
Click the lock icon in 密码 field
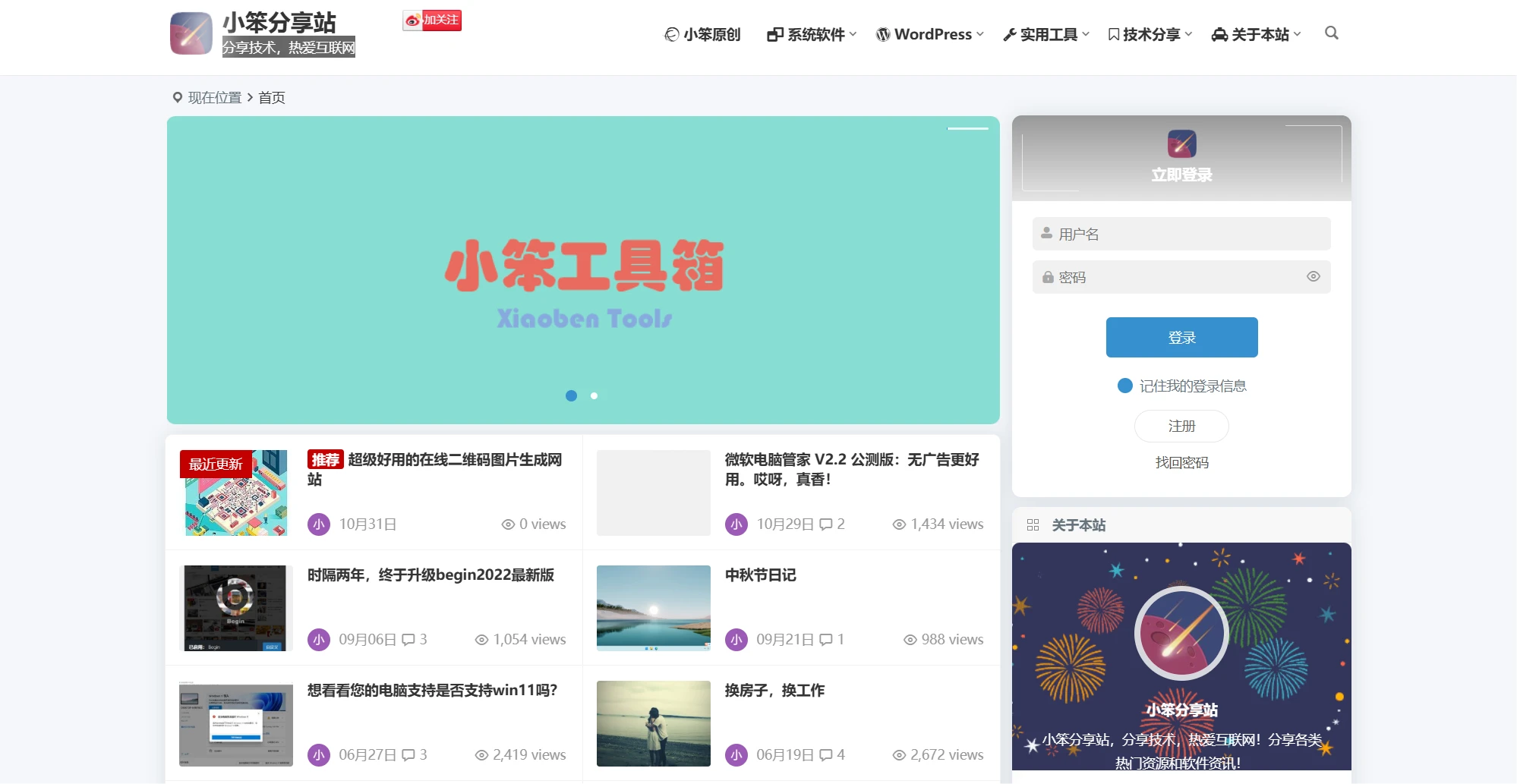tap(1048, 277)
